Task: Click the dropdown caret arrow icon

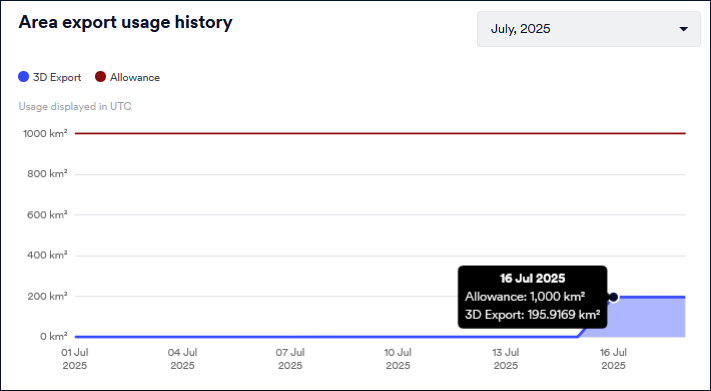Action: click(683, 29)
